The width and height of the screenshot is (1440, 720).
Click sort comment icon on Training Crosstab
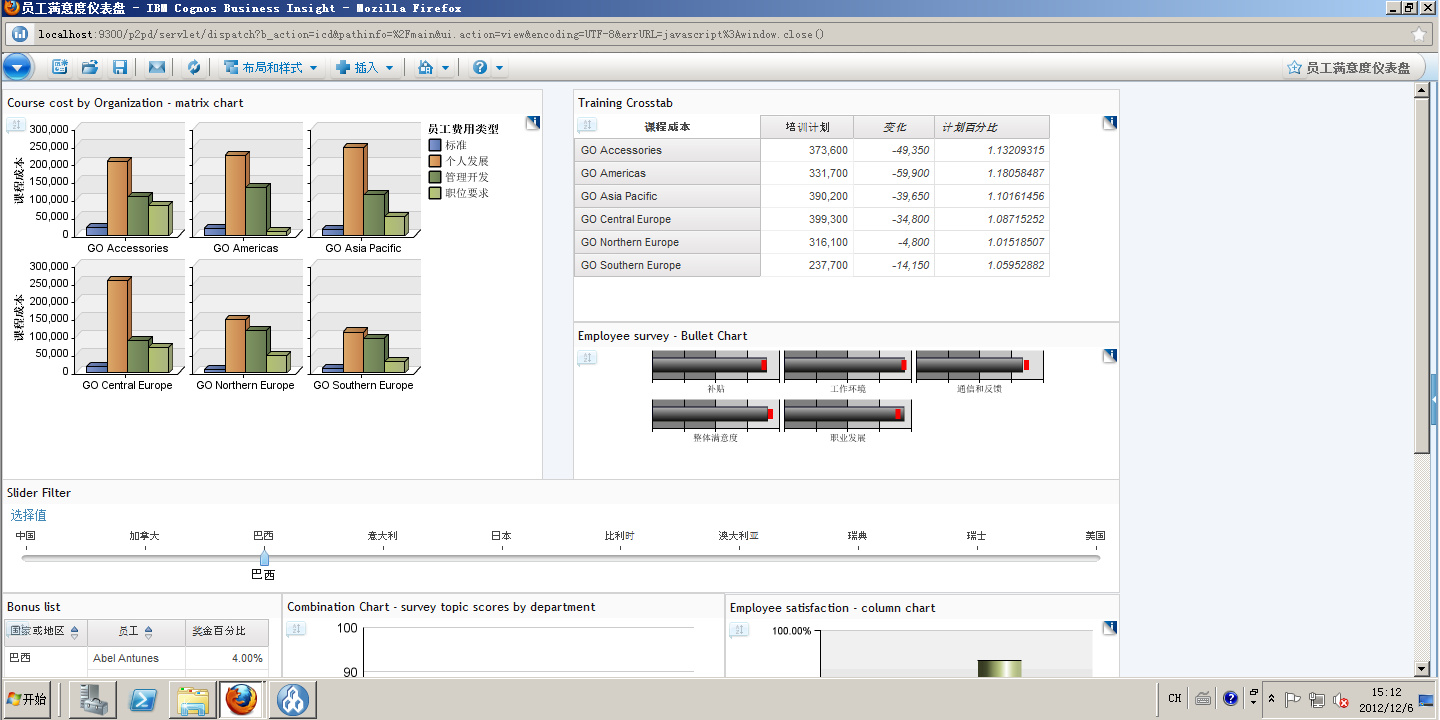pos(587,126)
